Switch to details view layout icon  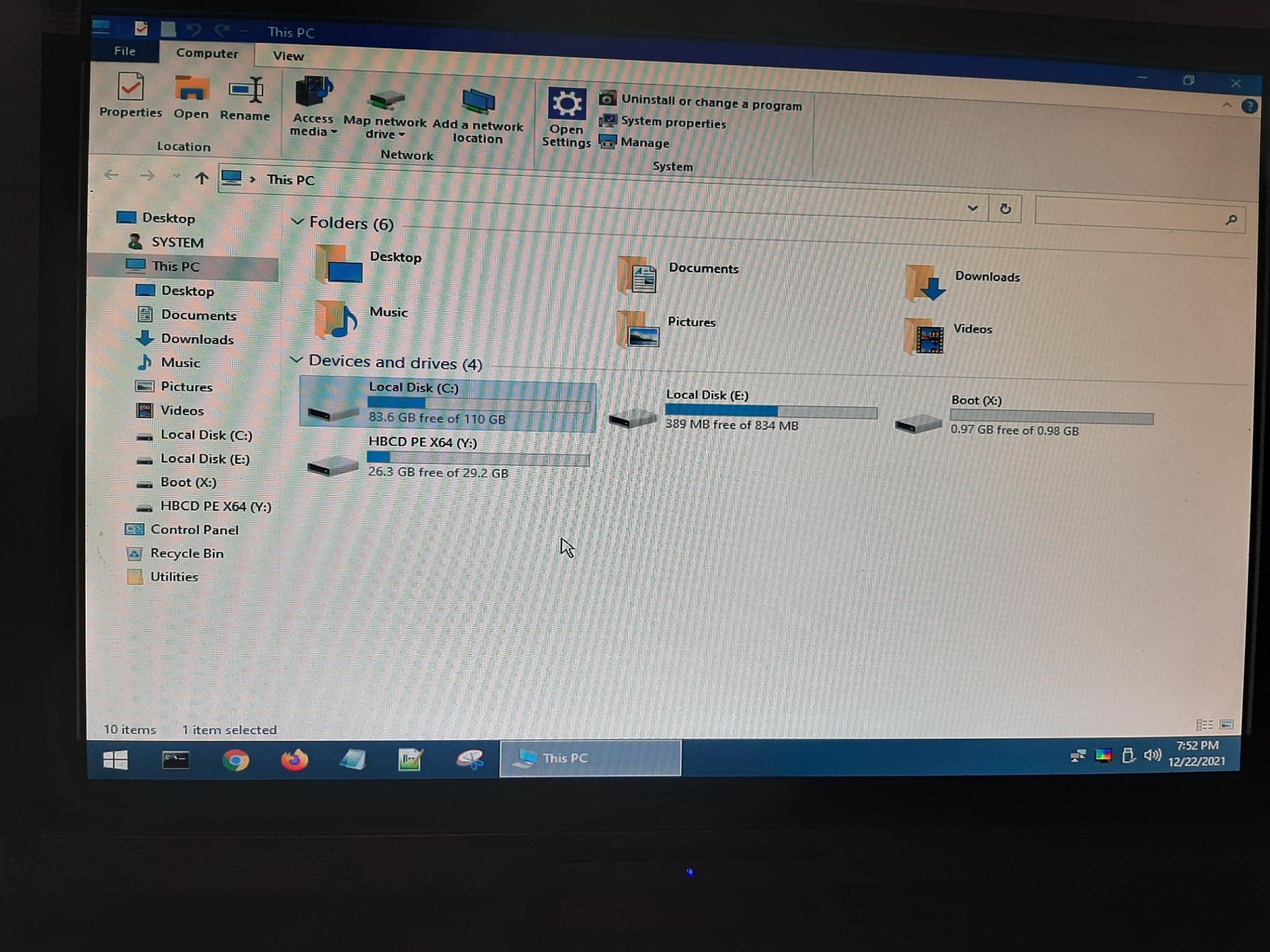tap(1204, 725)
